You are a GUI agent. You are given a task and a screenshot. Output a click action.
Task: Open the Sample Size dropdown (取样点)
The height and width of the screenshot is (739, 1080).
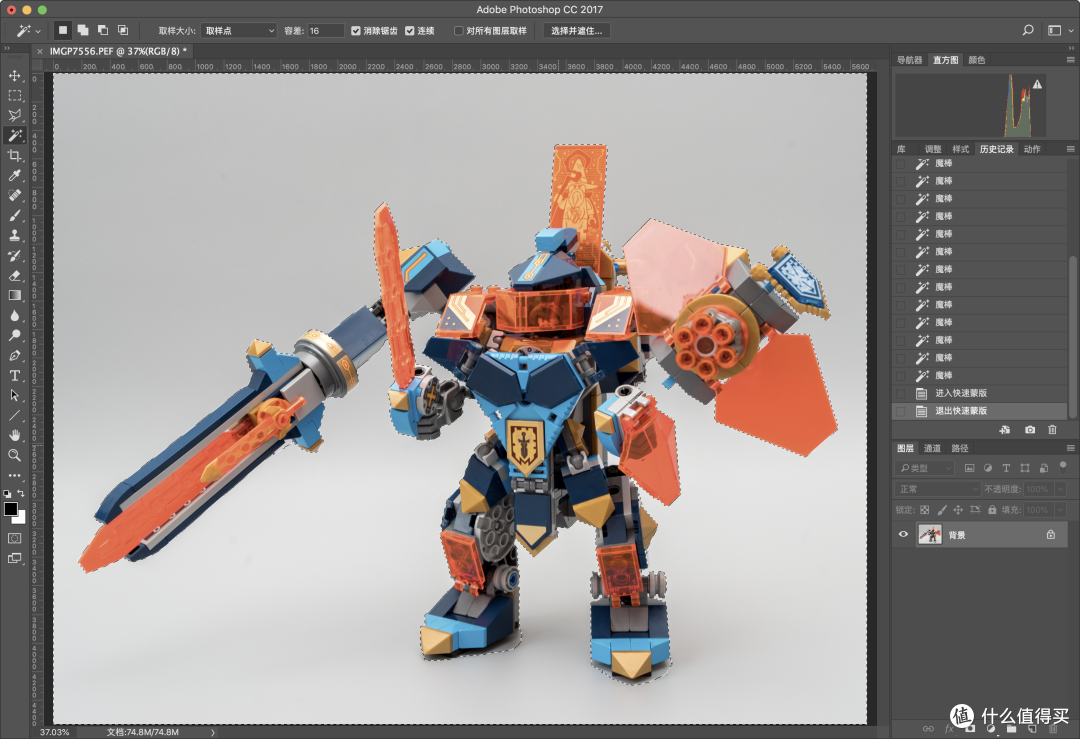pos(239,31)
